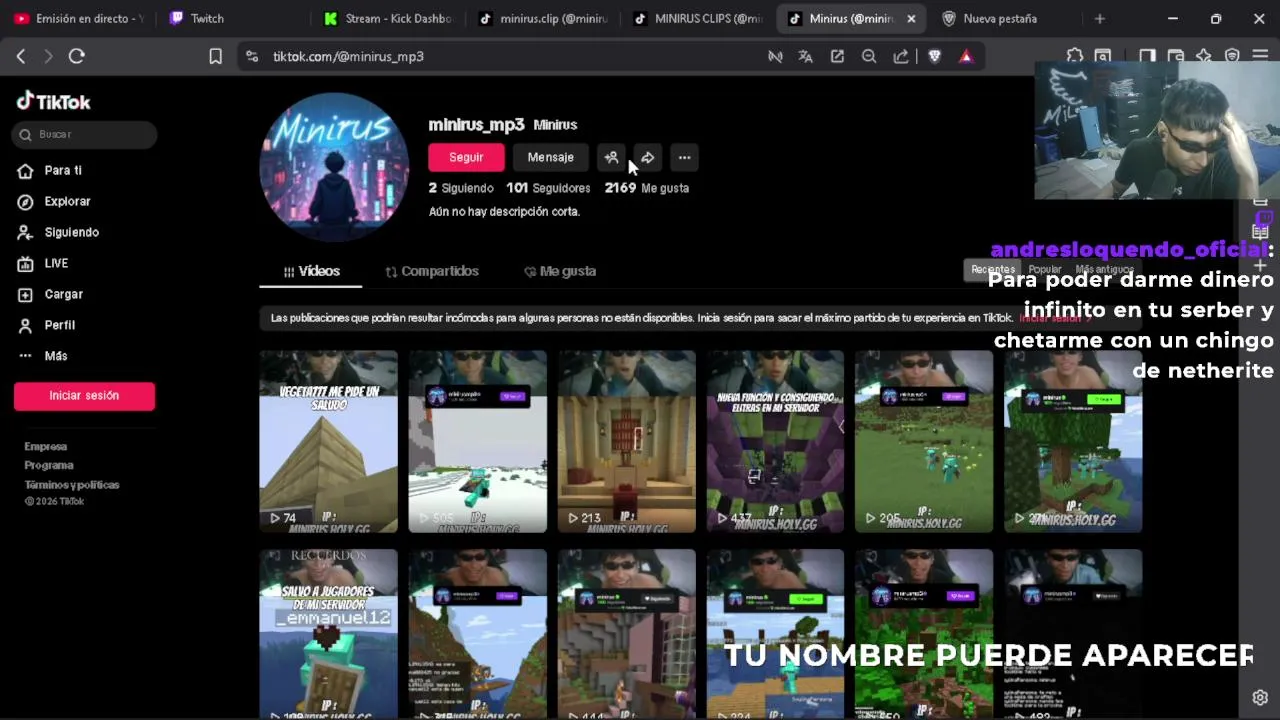Open the video thumbnail with 205 views
Viewport: 1280px width, 720px height.
[x=924, y=441]
